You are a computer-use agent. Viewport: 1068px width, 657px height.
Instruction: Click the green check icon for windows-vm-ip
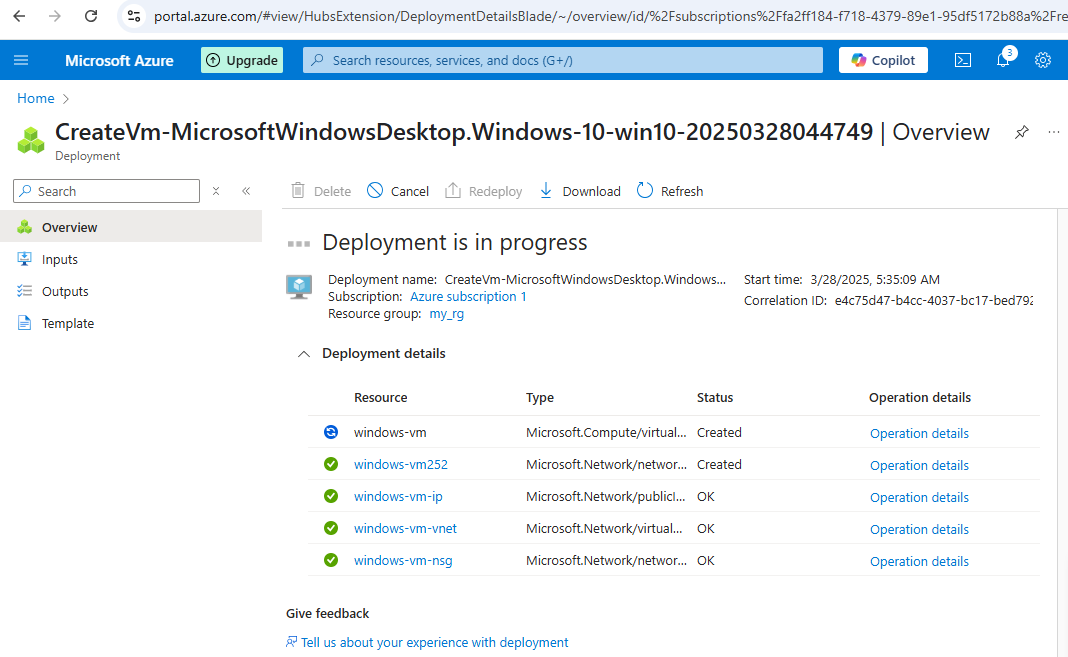[331, 496]
